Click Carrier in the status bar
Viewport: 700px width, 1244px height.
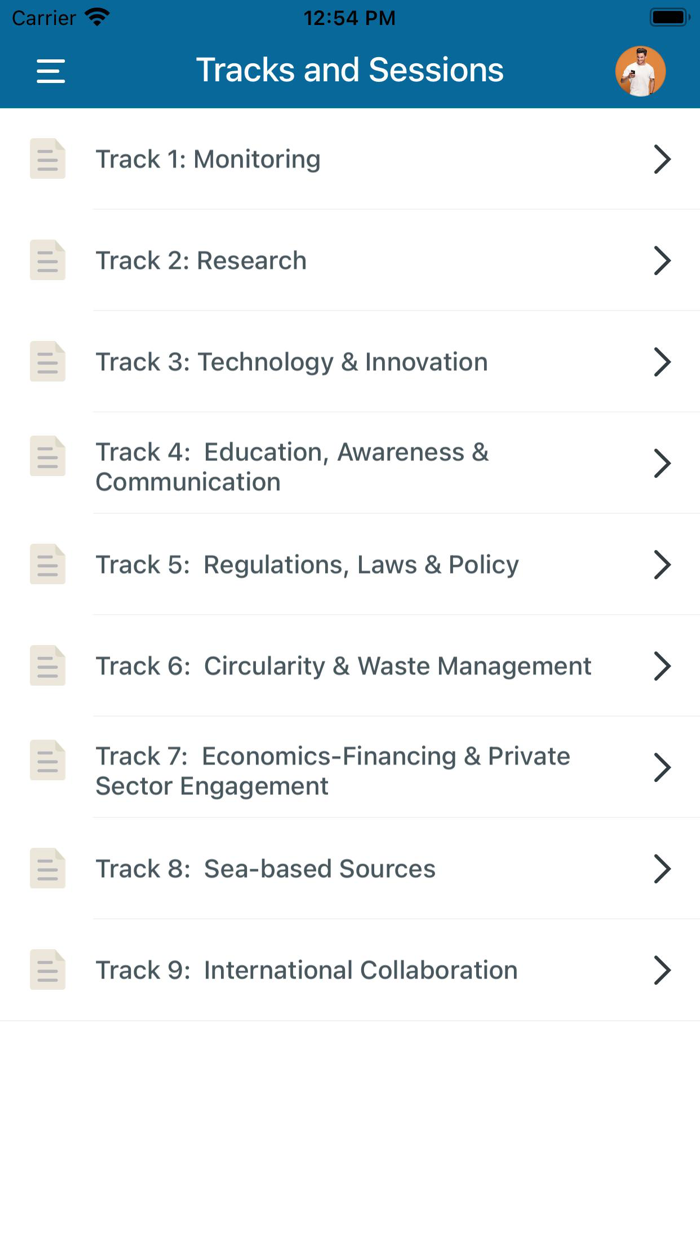[35, 16]
